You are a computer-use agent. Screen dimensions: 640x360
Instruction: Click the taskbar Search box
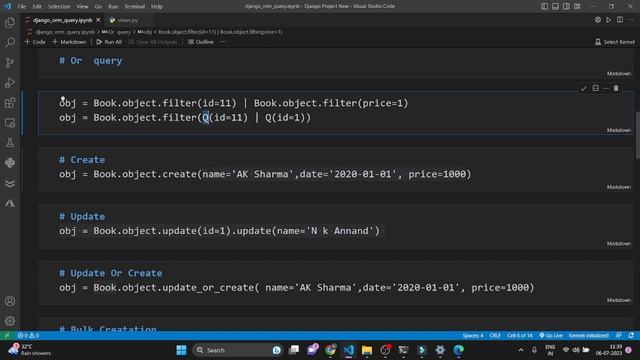coord(238,350)
